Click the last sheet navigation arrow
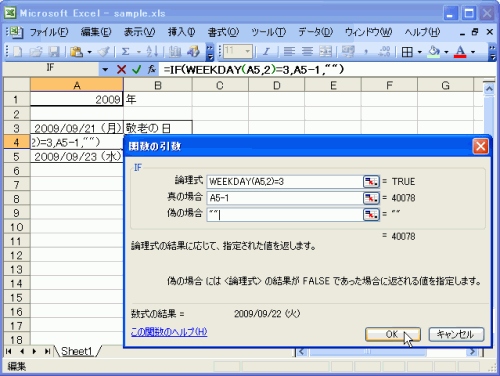 [47, 351]
